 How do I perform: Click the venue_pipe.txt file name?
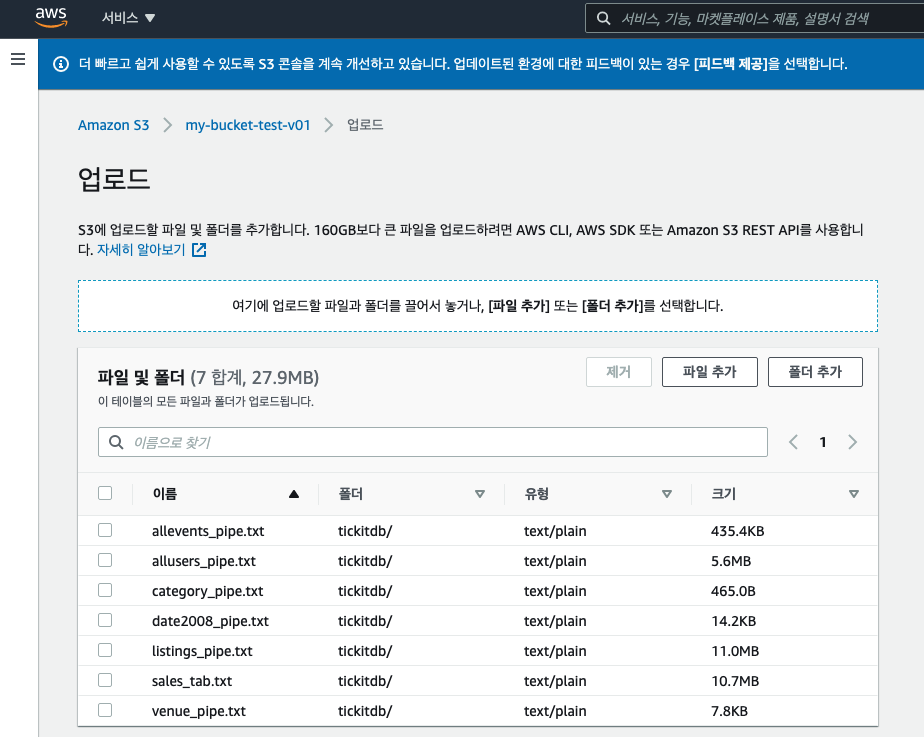click(x=199, y=712)
